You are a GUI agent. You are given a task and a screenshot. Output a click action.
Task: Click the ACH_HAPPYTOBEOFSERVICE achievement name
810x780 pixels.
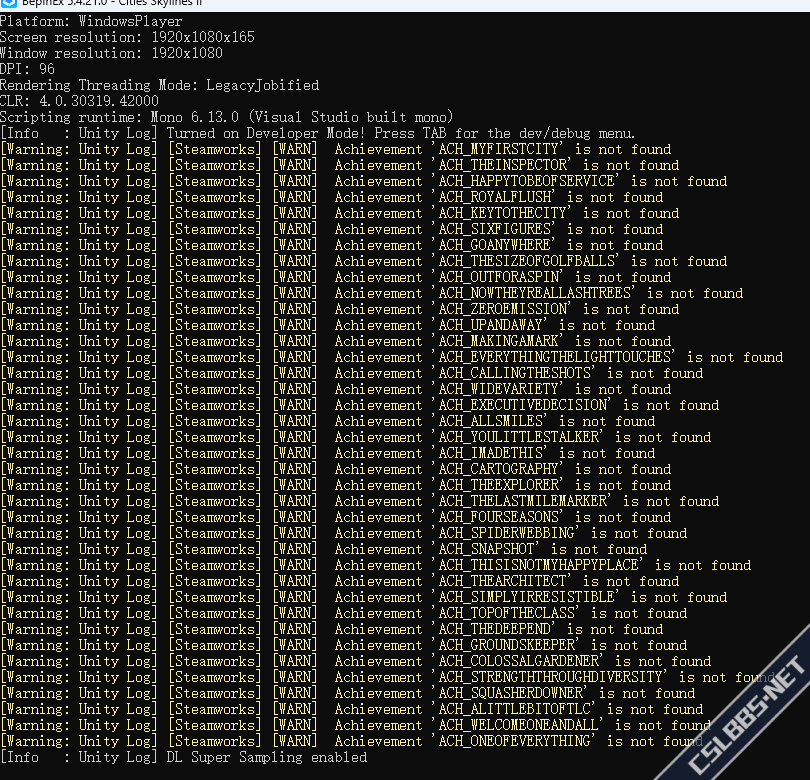pos(526,181)
